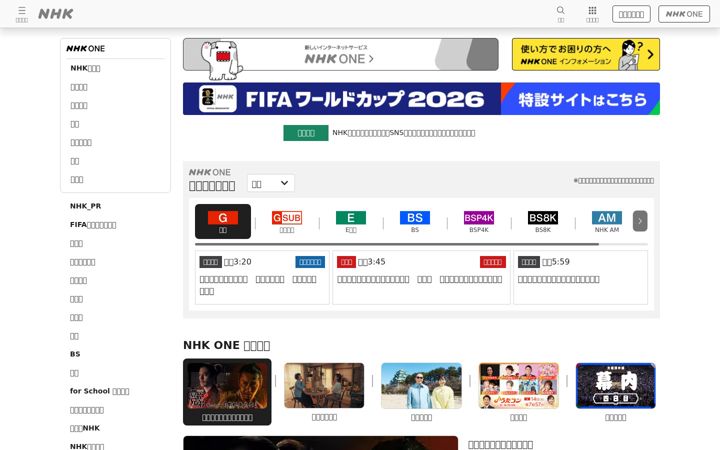Open NHK_PR in the sidebar
The height and width of the screenshot is (450, 720).
85,206
